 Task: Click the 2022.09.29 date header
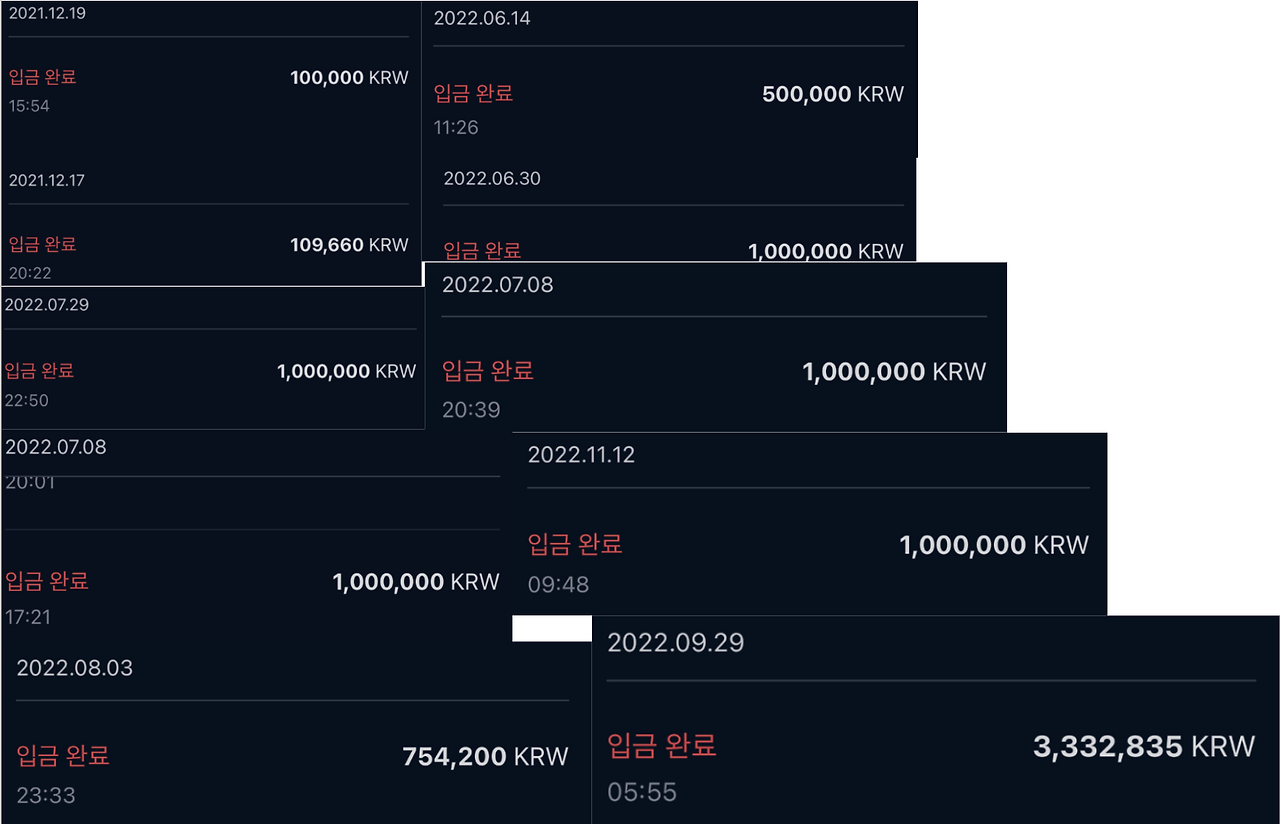(676, 642)
